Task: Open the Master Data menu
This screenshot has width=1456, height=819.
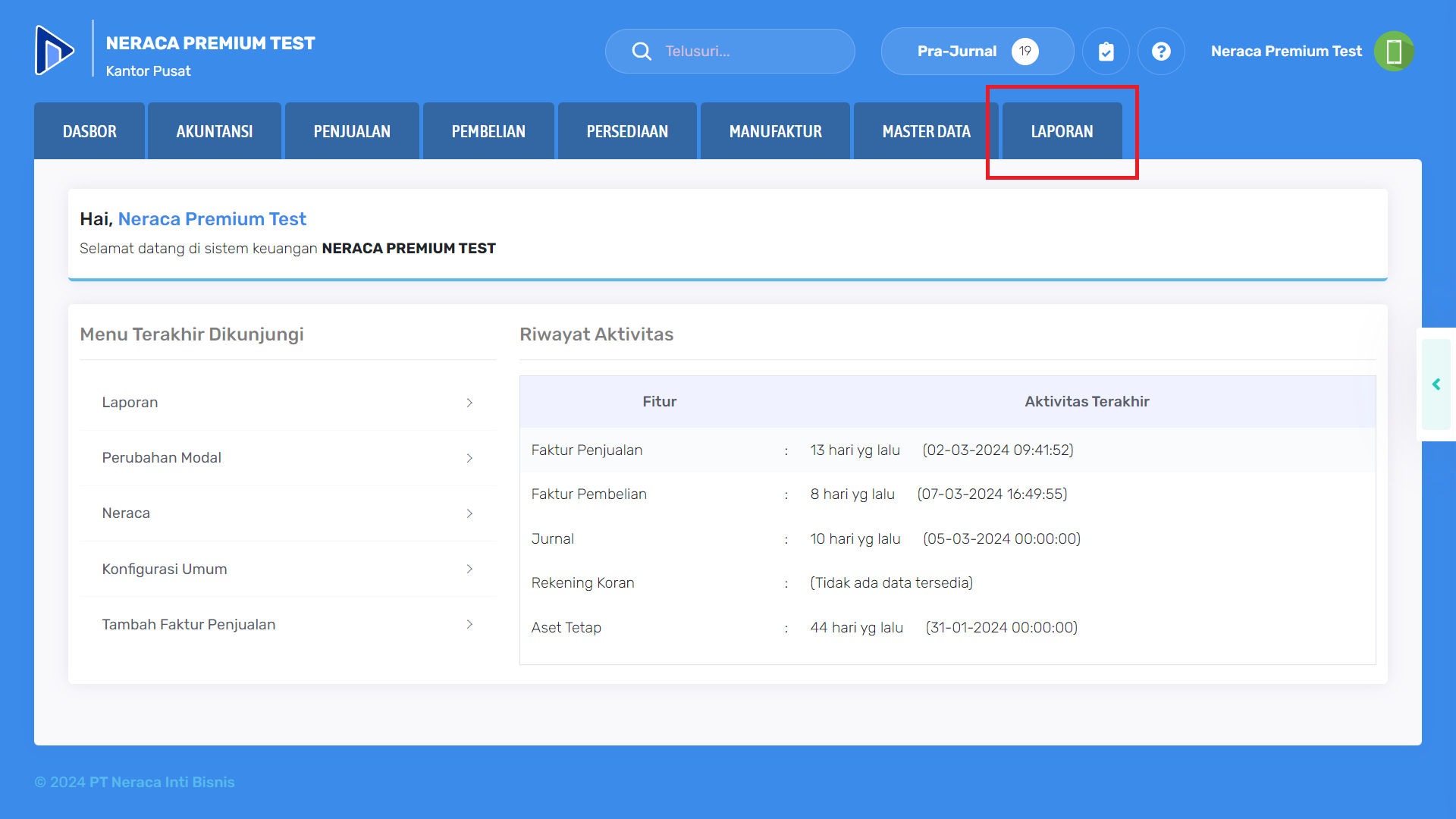Action: [x=926, y=131]
